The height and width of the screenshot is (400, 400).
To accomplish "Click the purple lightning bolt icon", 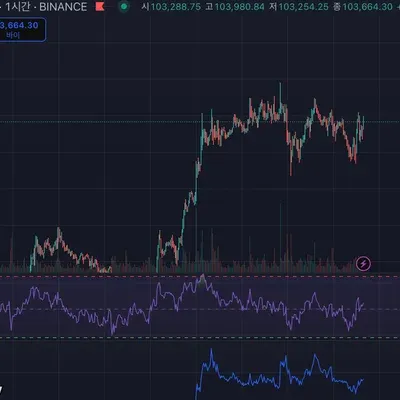I will (363, 264).
